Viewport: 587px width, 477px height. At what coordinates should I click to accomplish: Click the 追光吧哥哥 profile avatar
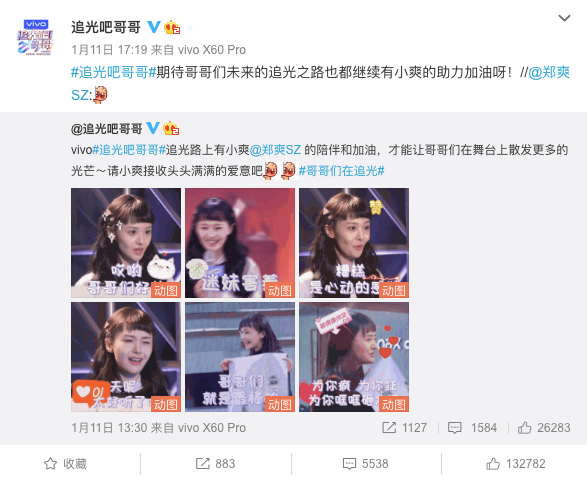click(x=35, y=37)
